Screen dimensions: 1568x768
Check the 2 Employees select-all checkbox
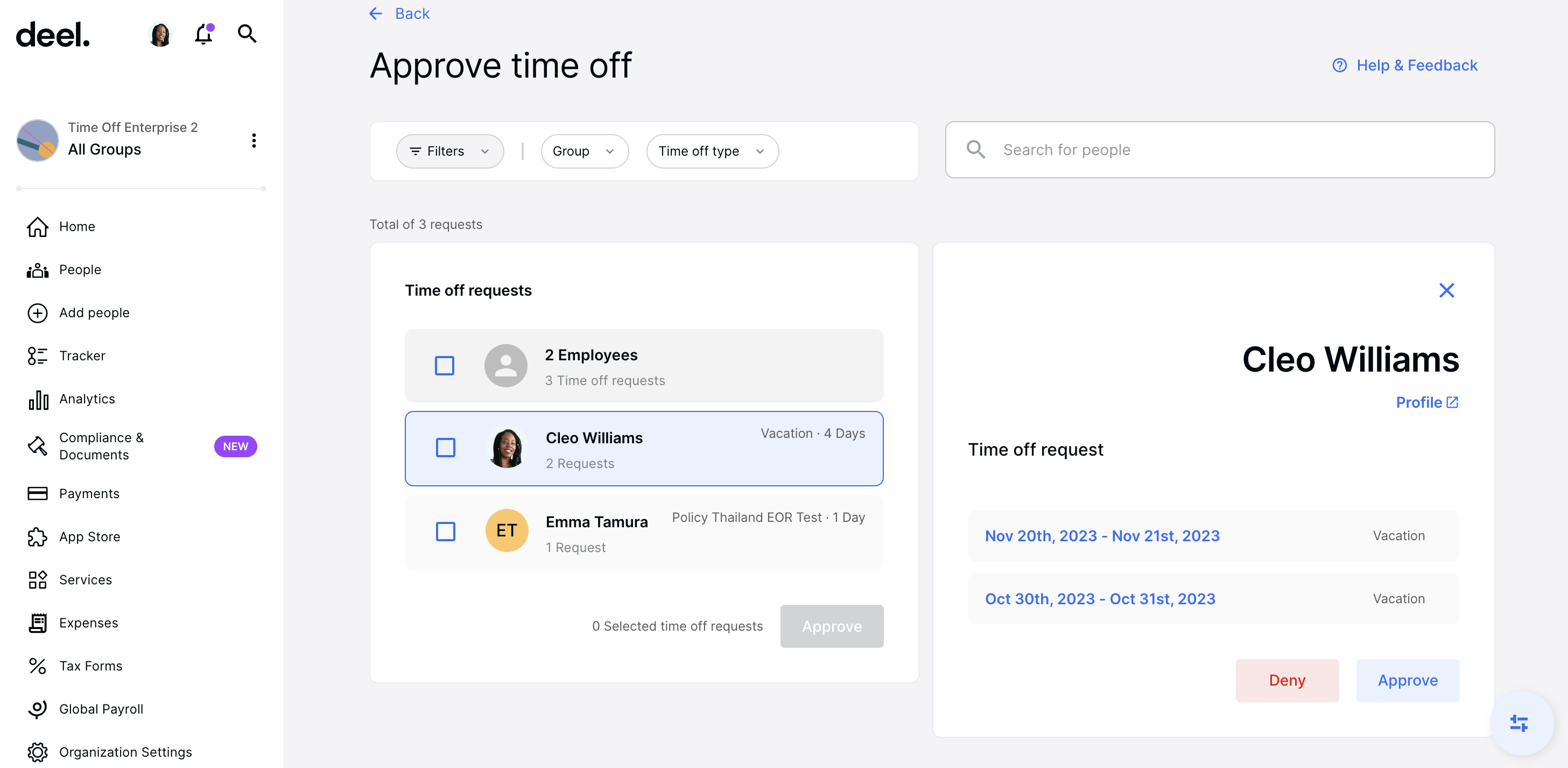coord(445,366)
